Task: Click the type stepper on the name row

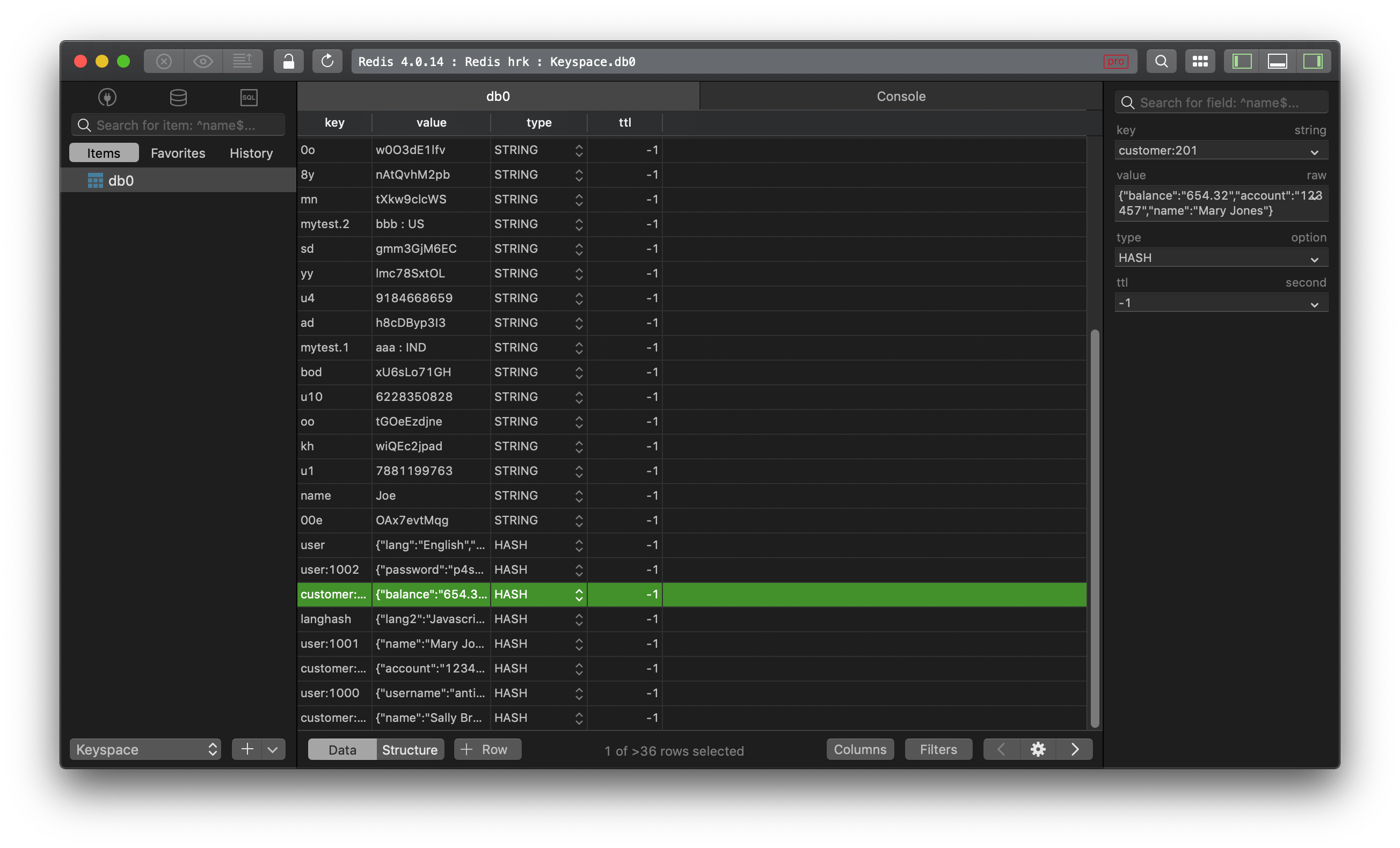Action: [579, 496]
